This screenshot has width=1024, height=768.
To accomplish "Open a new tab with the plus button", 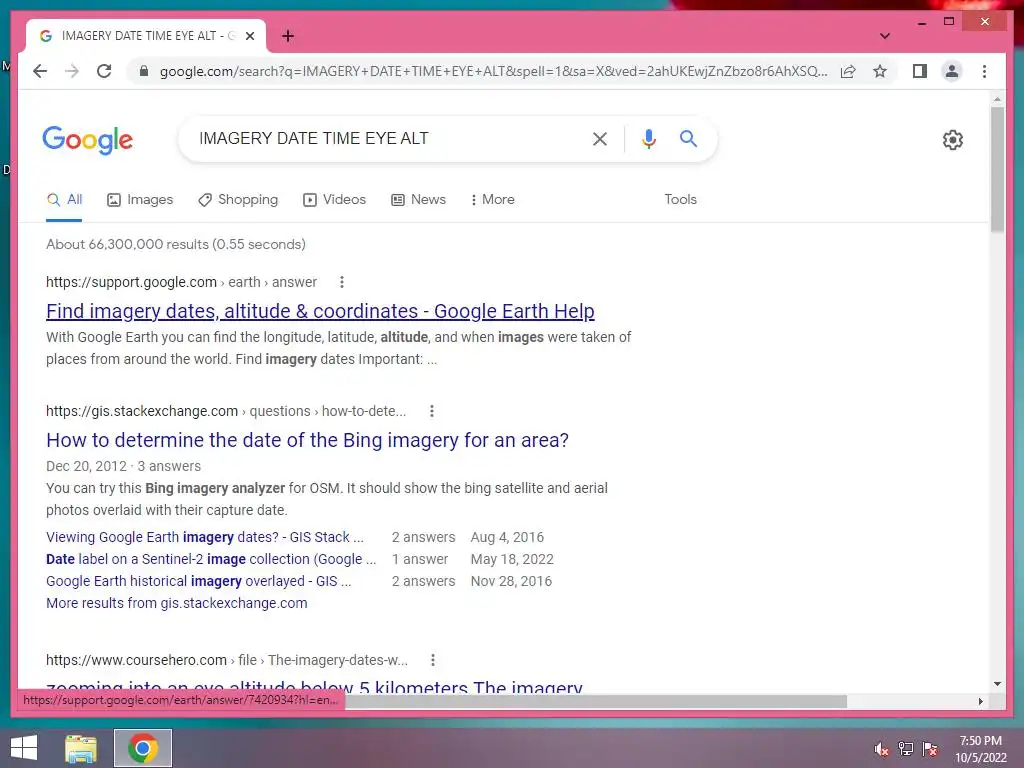I will click(288, 36).
